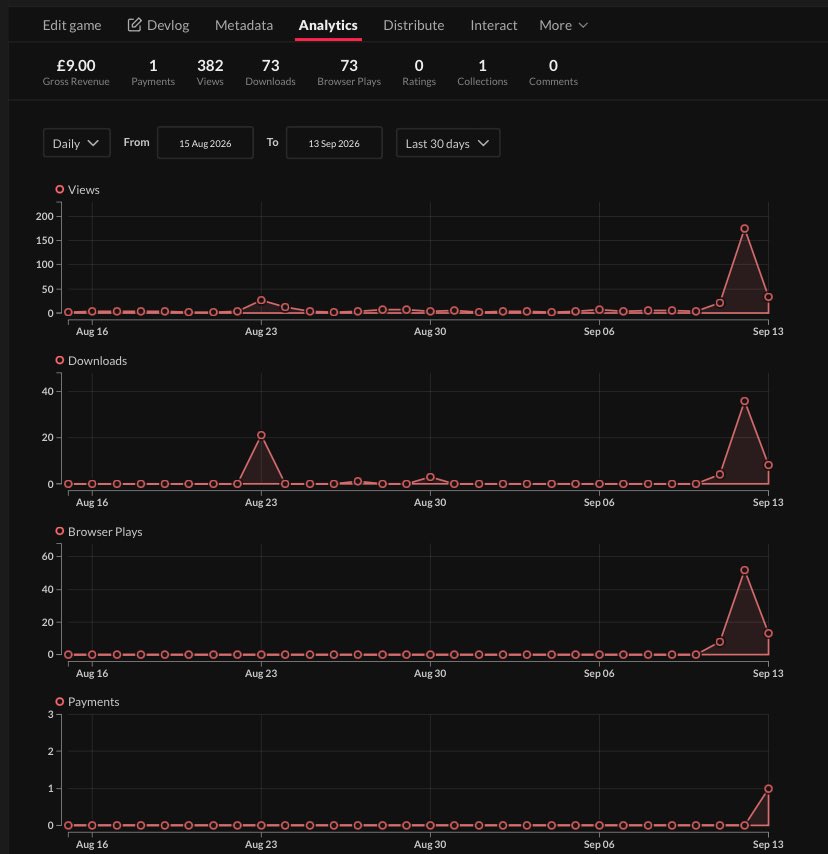Expand the More menu

coord(563,25)
